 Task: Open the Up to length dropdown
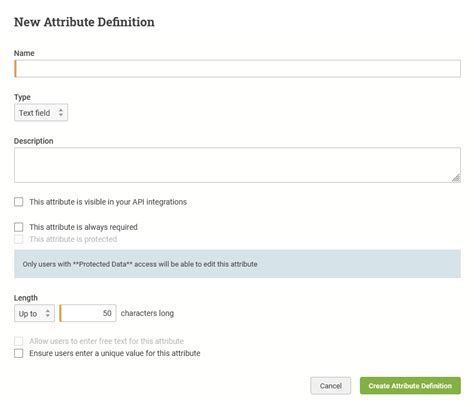tap(34, 313)
